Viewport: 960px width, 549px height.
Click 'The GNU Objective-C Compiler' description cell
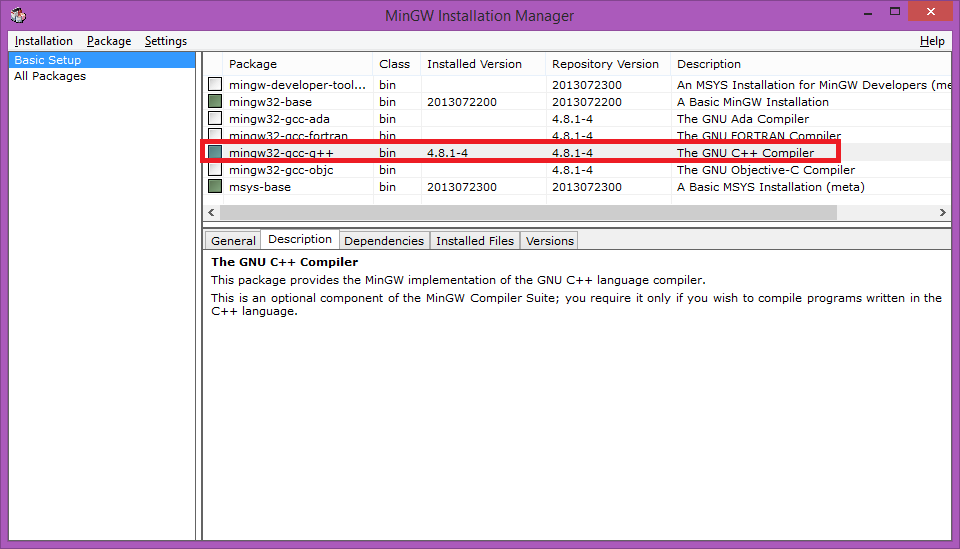[x=765, y=170]
